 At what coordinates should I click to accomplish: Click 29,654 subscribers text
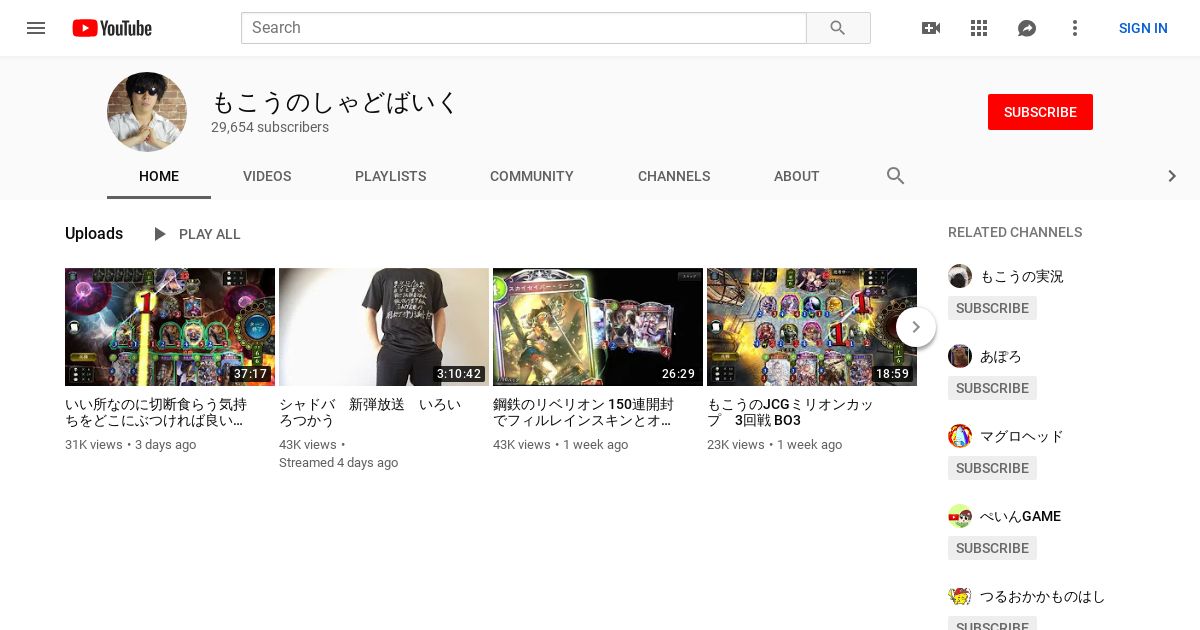tap(270, 127)
